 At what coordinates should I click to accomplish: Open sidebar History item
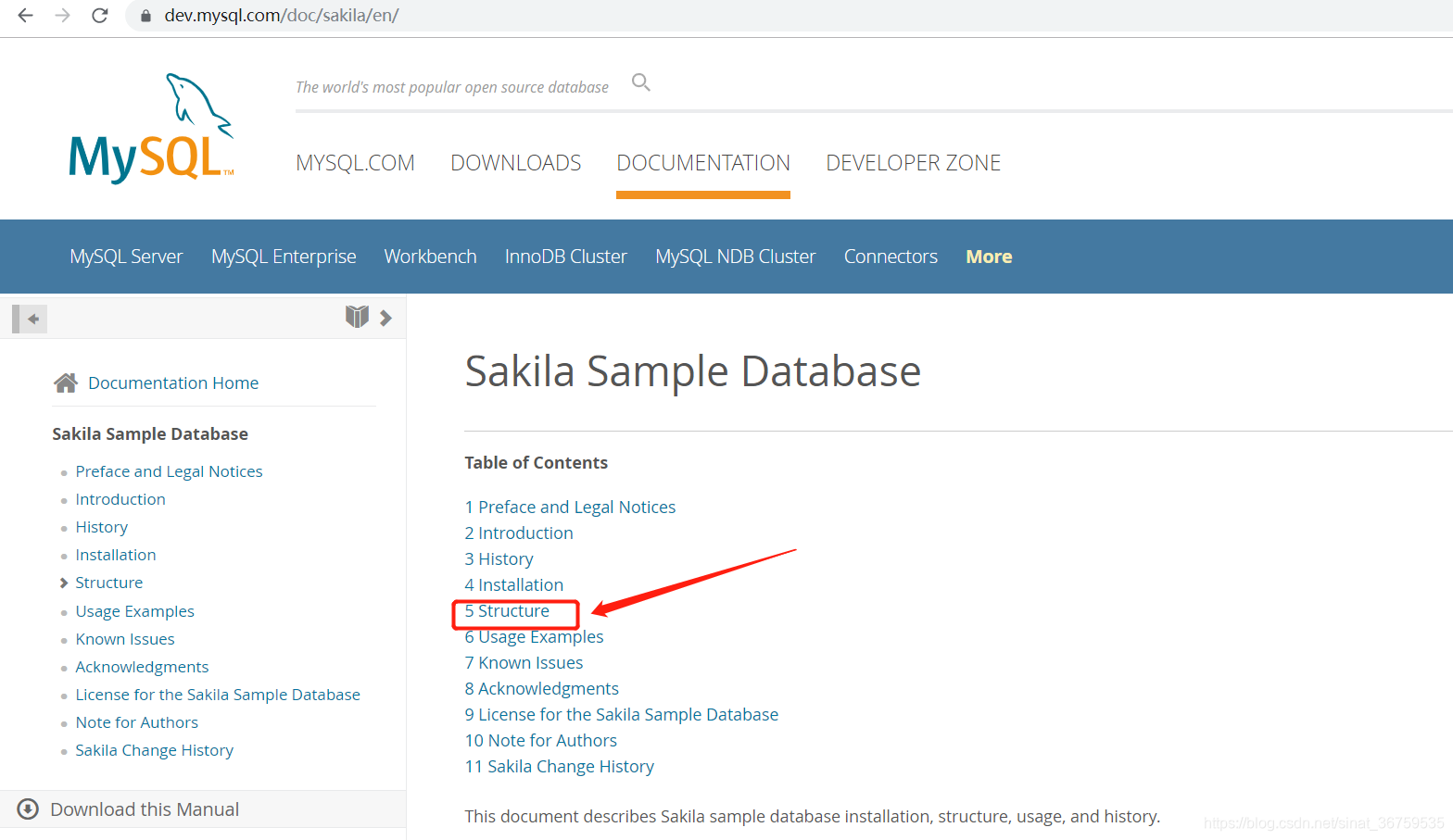(102, 527)
